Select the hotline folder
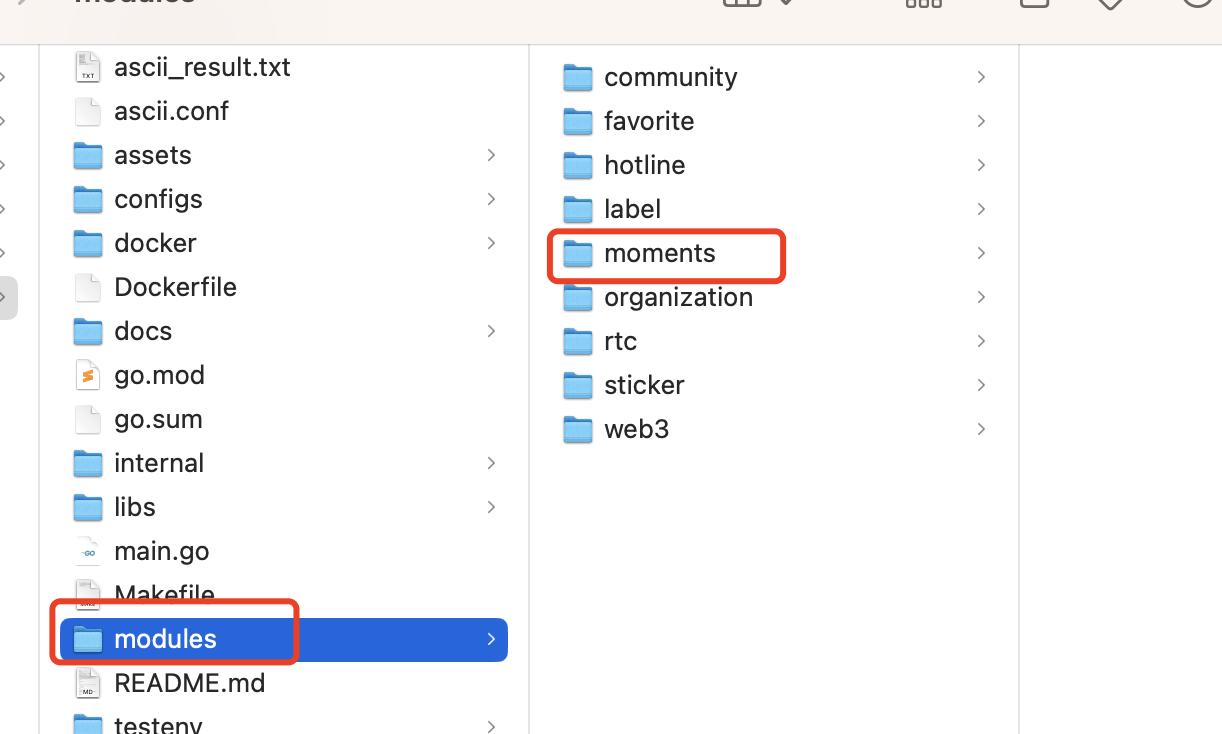This screenshot has height=734, width=1222. 644,165
